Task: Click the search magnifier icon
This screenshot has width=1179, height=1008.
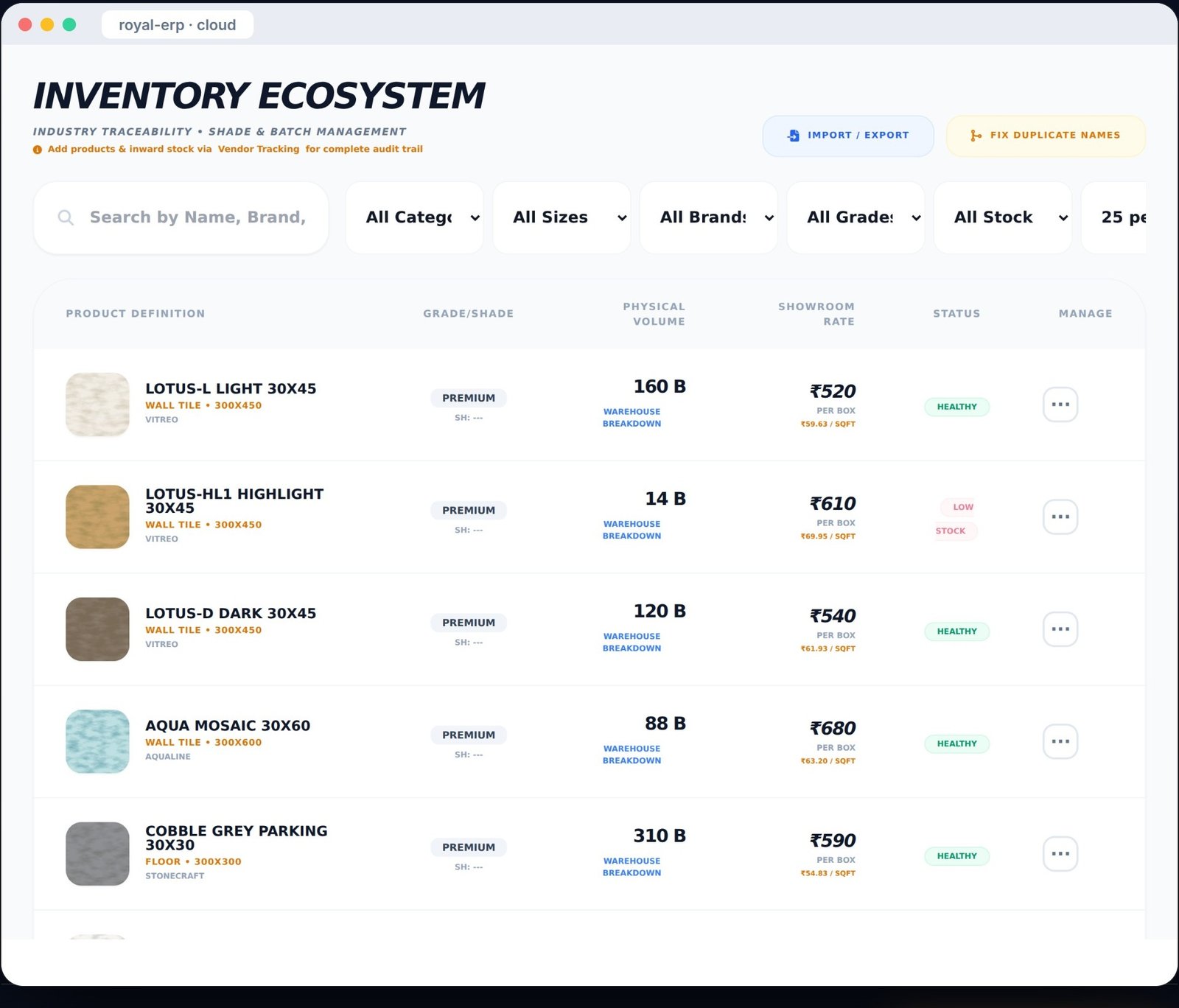Action: coord(66,217)
